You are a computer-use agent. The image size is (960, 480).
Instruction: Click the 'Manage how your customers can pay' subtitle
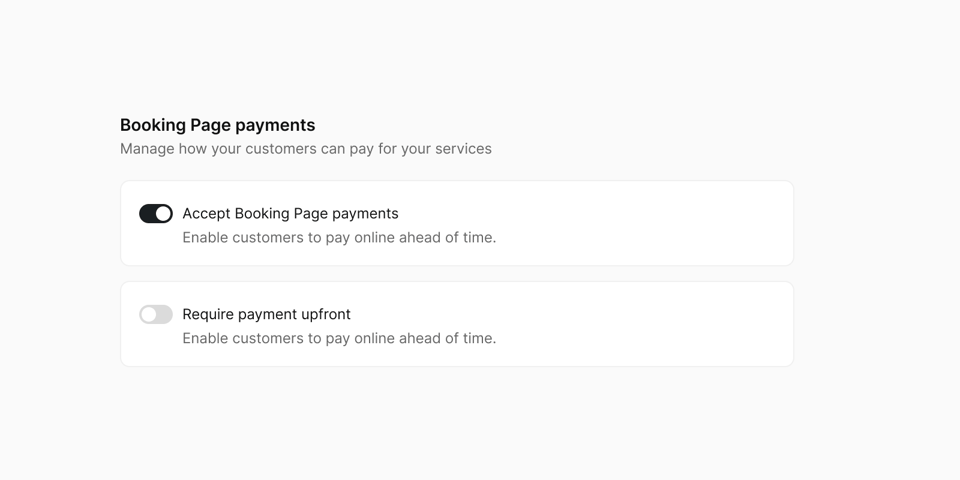point(306,149)
